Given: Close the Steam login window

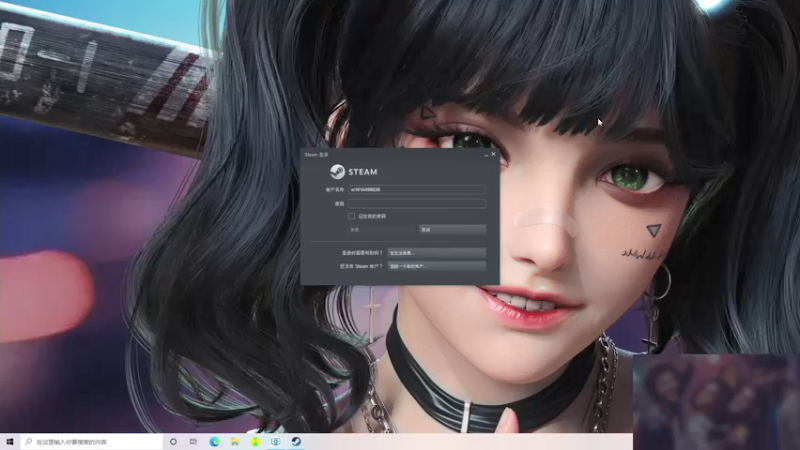Looking at the screenshot, I should (x=493, y=154).
